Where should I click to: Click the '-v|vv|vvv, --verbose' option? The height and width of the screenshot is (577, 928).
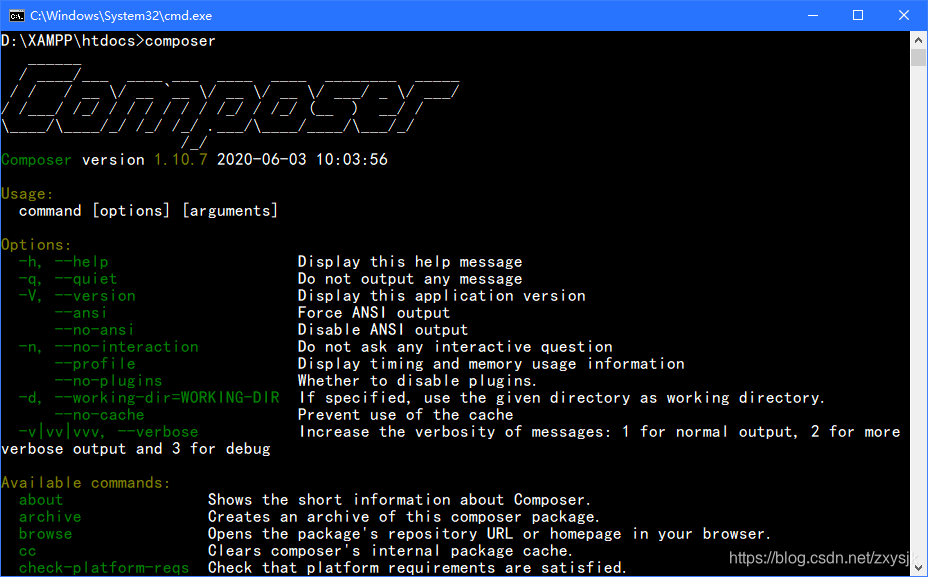(108, 432)
